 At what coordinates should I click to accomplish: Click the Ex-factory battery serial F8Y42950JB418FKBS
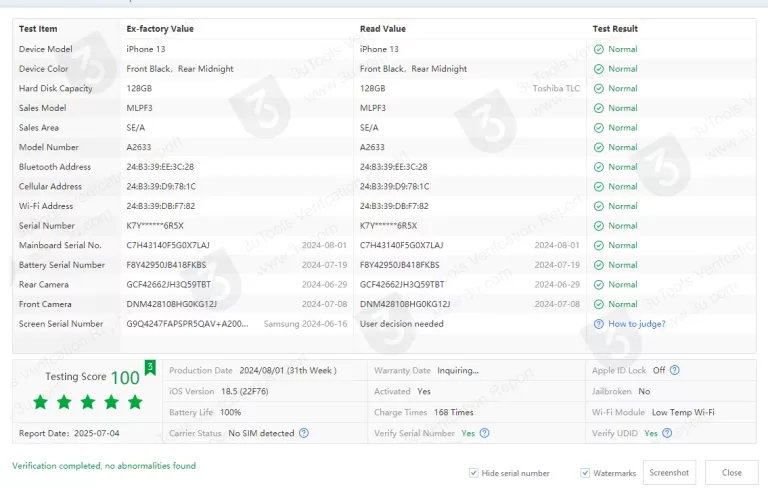point(167,265)
